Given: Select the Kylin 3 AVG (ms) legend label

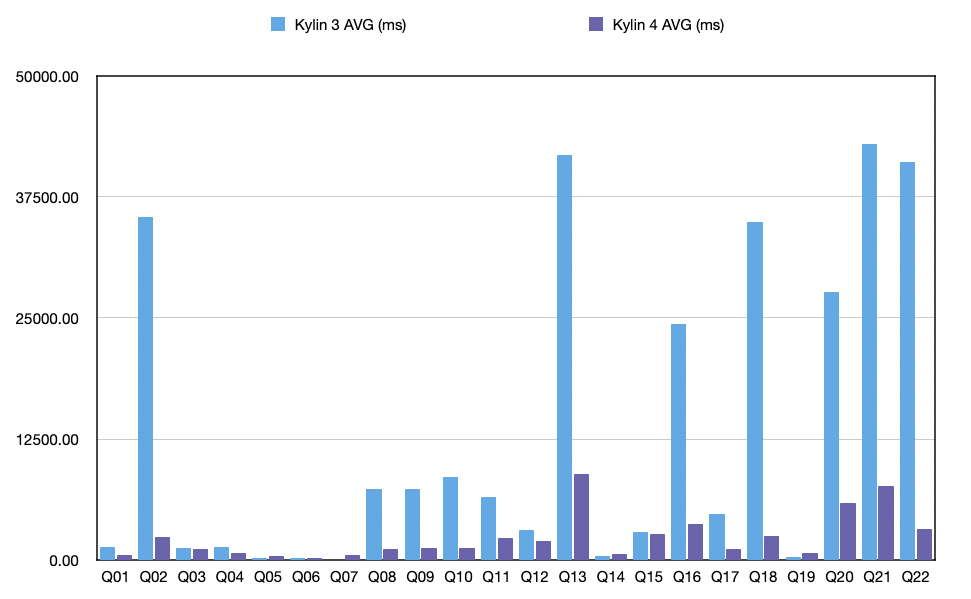Looking at the screenshot, I should [350, 25].
